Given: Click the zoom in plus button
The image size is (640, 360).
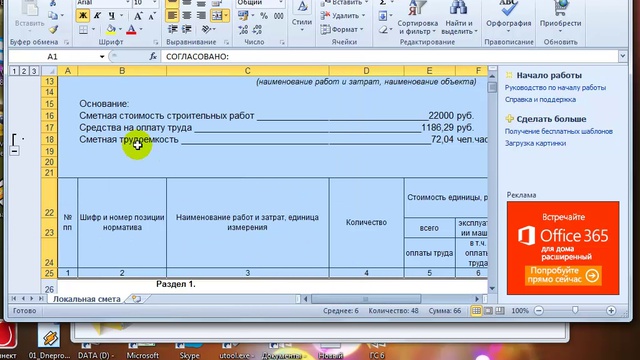Looking at the screenshot, I should 611,311.
